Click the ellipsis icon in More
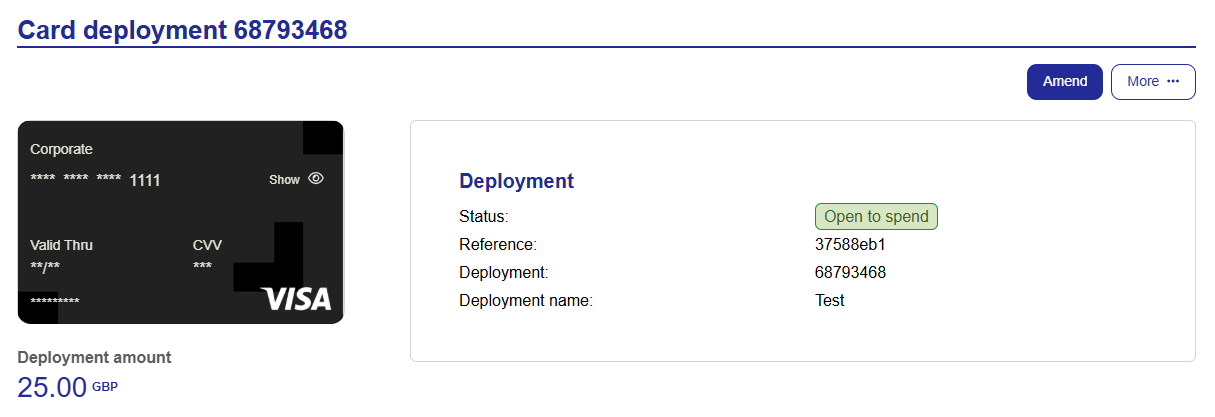The width and height of the screenshot is (1215, 417). click(1174, 82)
